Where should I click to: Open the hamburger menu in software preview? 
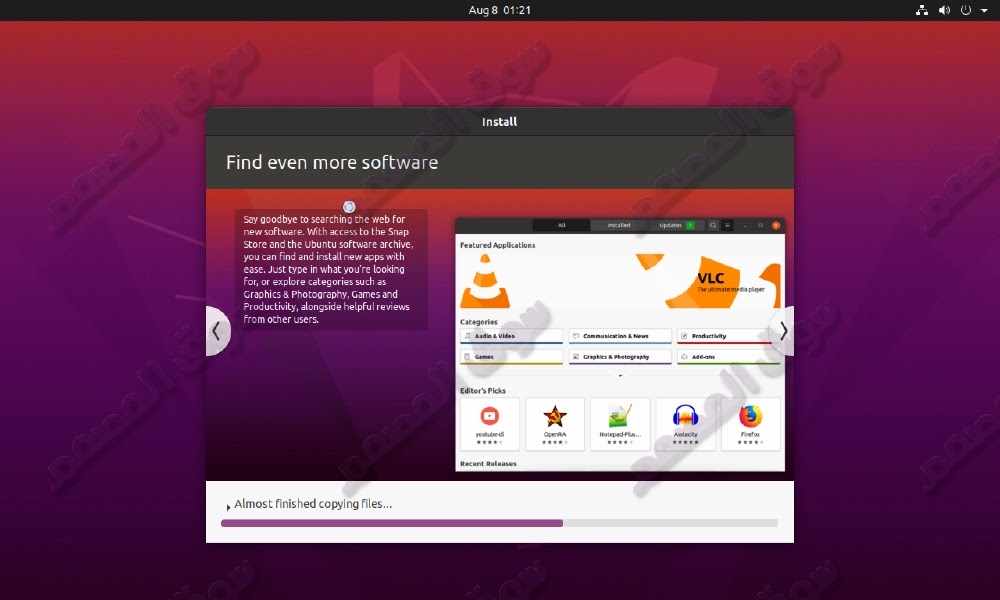click(727, 225)
